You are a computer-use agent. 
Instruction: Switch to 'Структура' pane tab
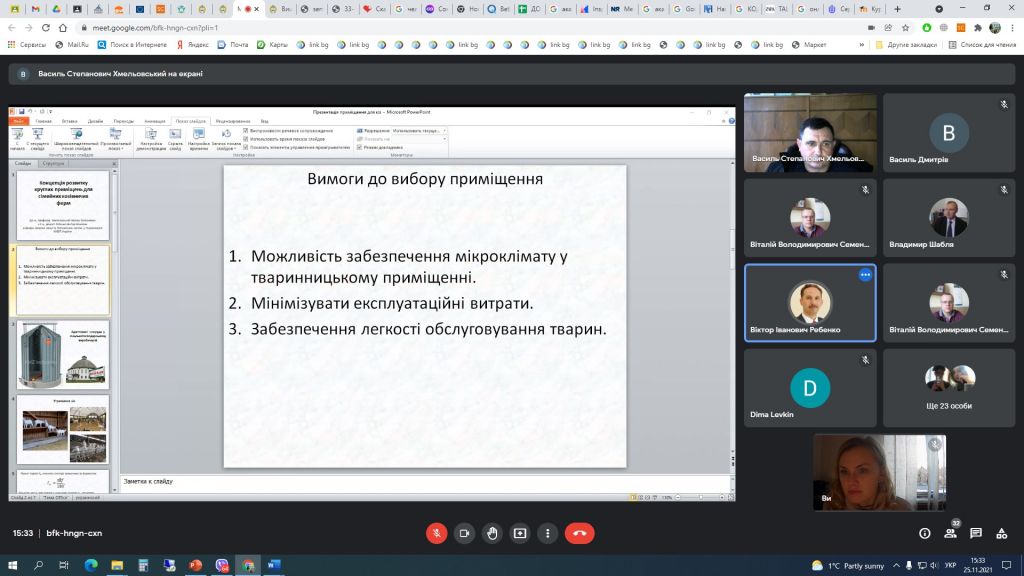53,163
